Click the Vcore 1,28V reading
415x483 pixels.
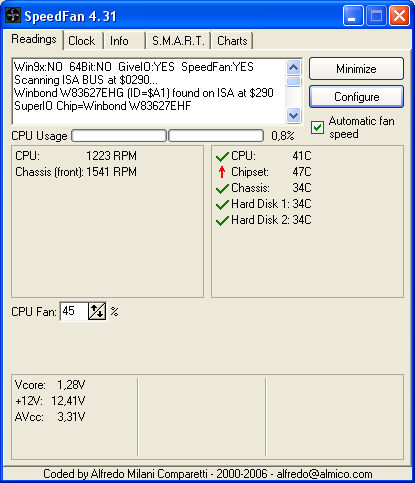coord(50,385)
